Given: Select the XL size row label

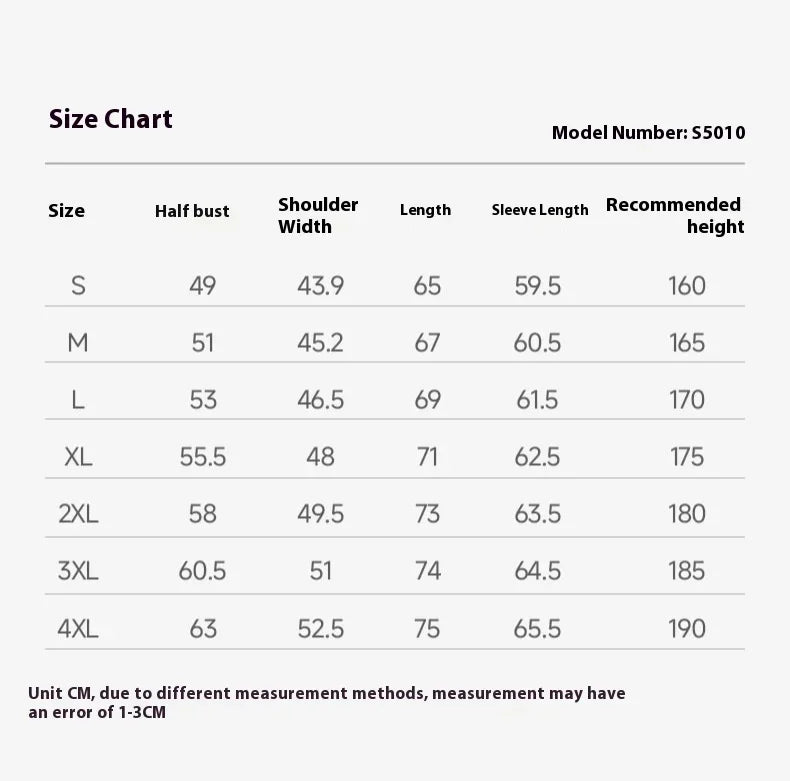Looking at the screenshot, I should coord(78,457).
